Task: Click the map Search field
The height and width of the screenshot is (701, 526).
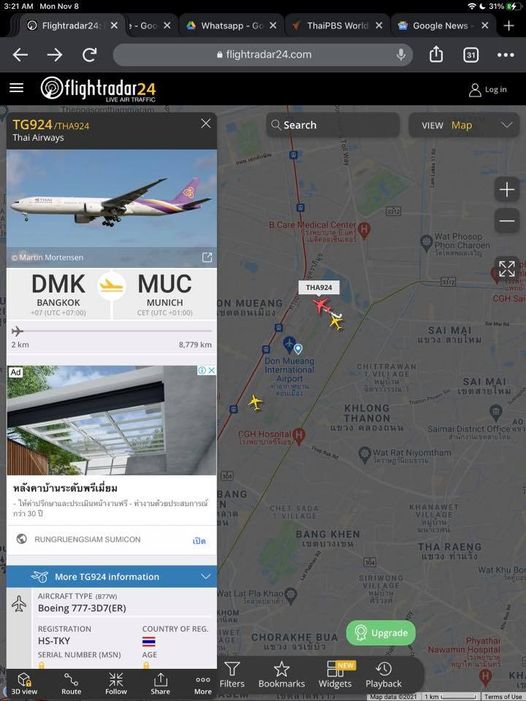Action: pyautogui.click(x=333, y=125)
